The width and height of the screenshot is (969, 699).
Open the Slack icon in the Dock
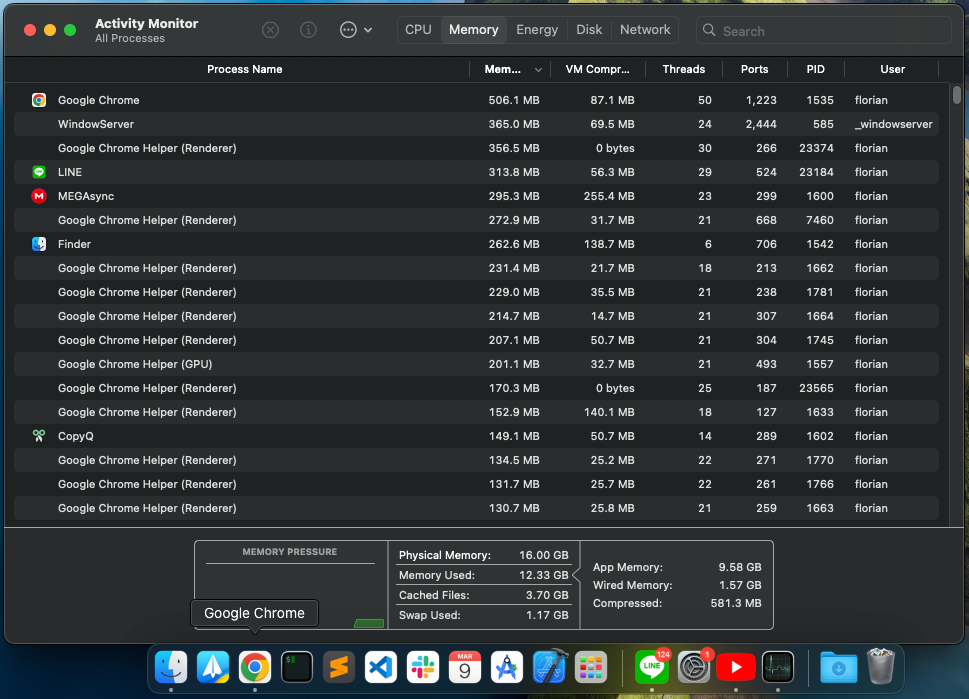click(423, 666)
